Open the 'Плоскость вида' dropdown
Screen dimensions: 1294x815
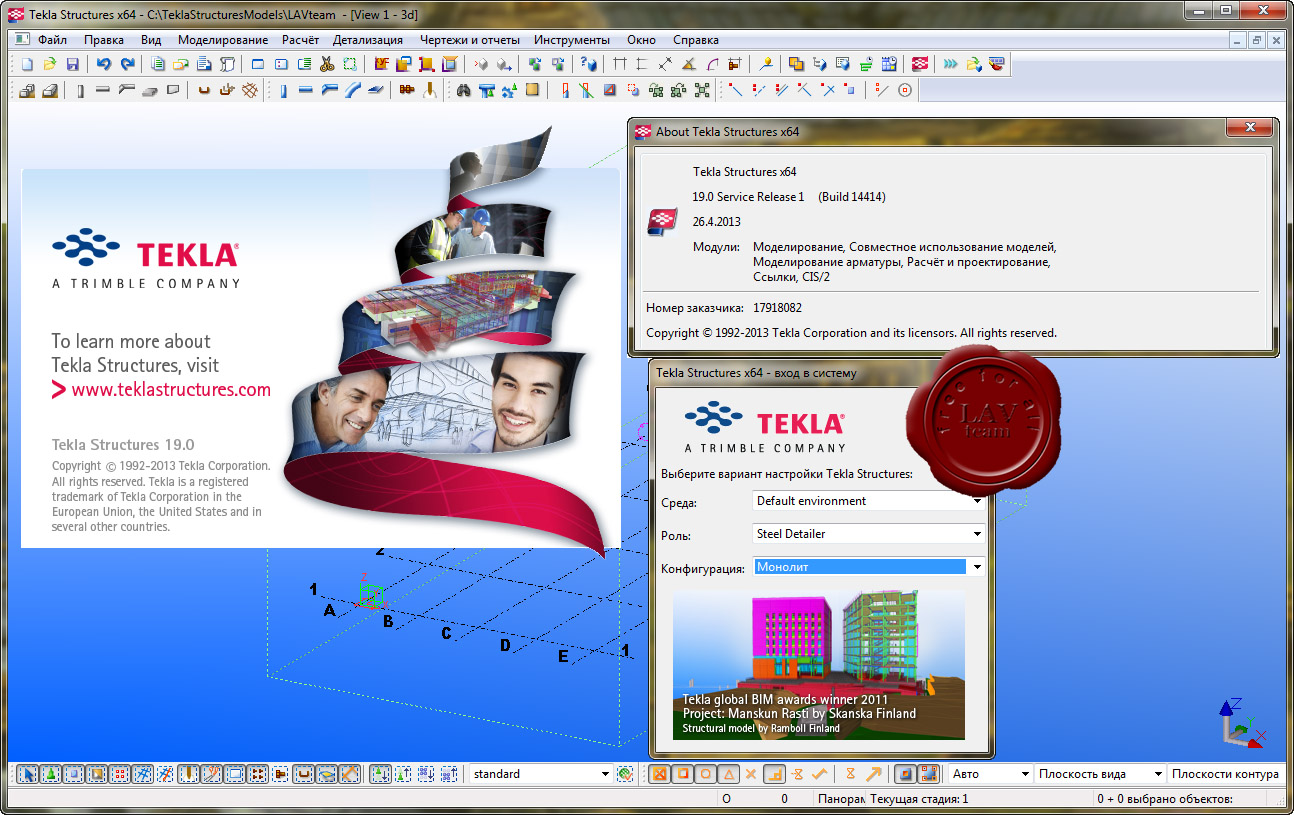1100,774
